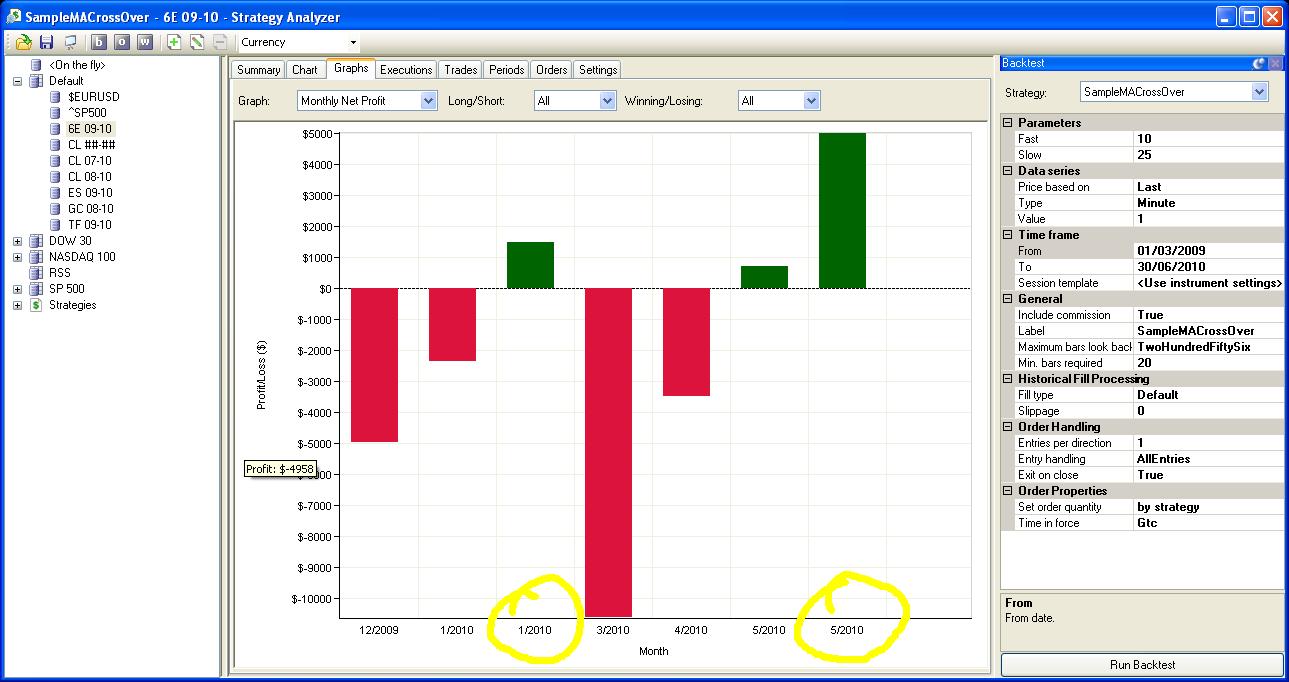Click the edit pencil page icon
Viewport: 1289px width, 682px height.
point(197,42)
